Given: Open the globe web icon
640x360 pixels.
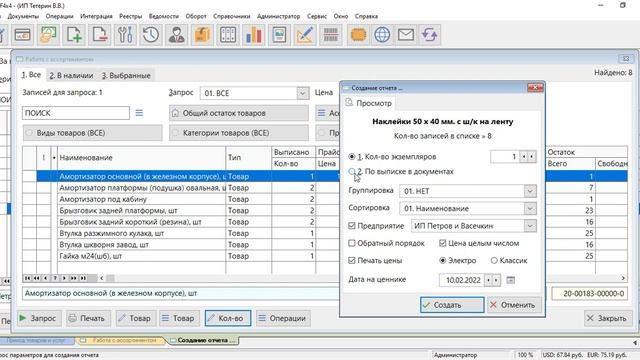Looking at the screenshot, I should coord(382,35).
